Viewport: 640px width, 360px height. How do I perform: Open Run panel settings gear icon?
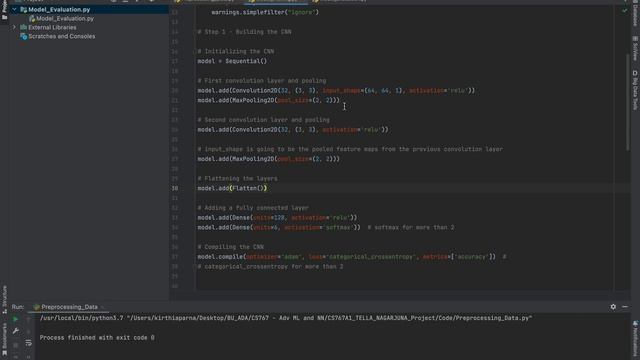point(613,307)
